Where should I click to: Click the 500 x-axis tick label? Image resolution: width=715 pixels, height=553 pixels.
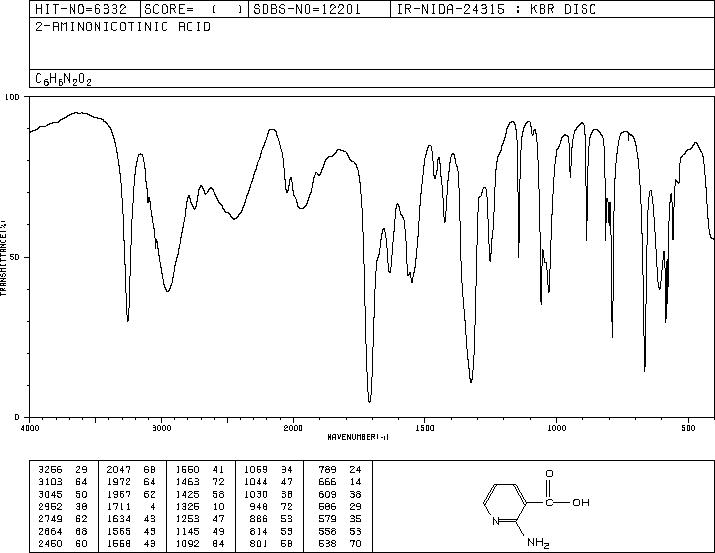(688, 428)
